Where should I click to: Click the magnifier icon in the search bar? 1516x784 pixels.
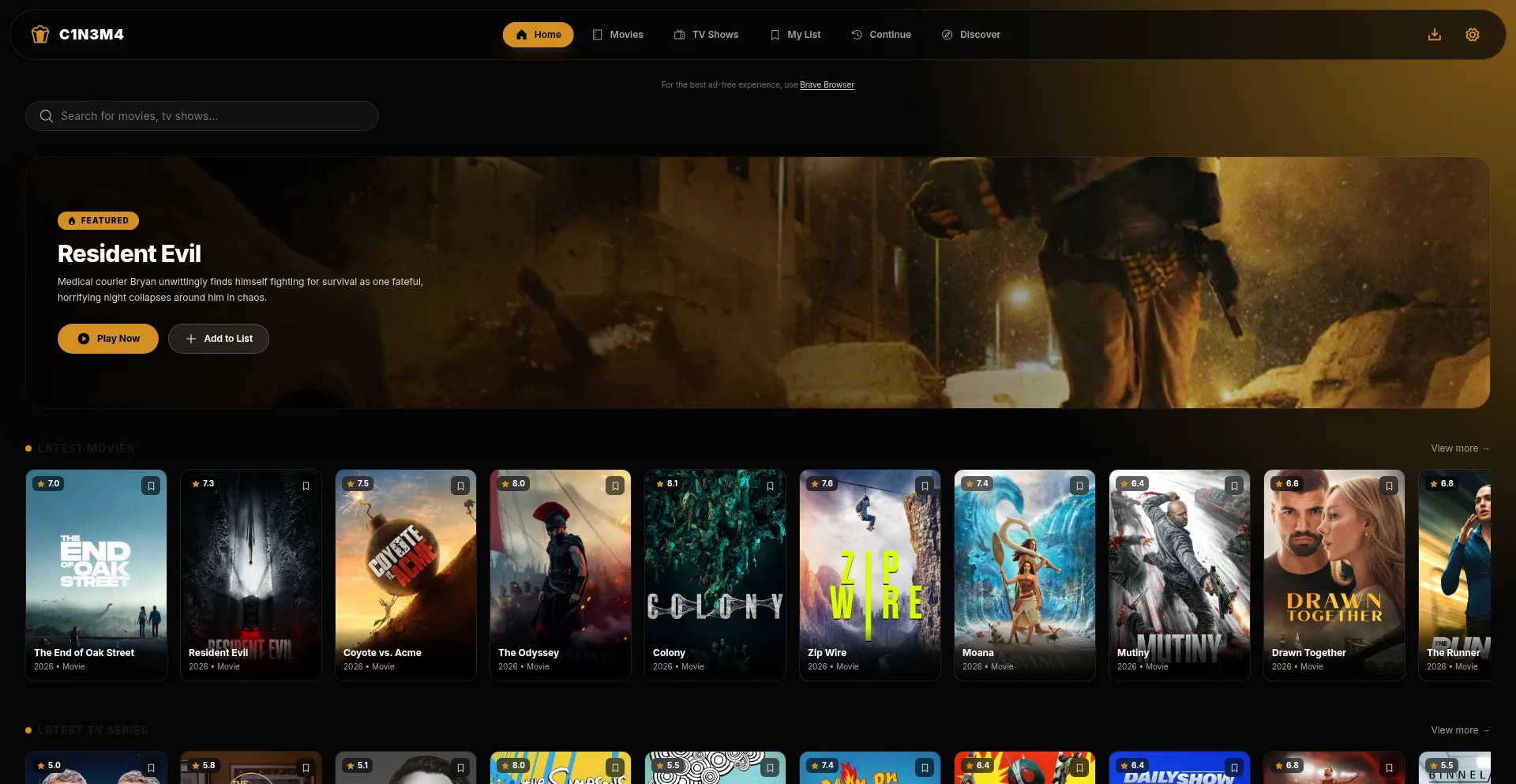(x=47, y=116)
